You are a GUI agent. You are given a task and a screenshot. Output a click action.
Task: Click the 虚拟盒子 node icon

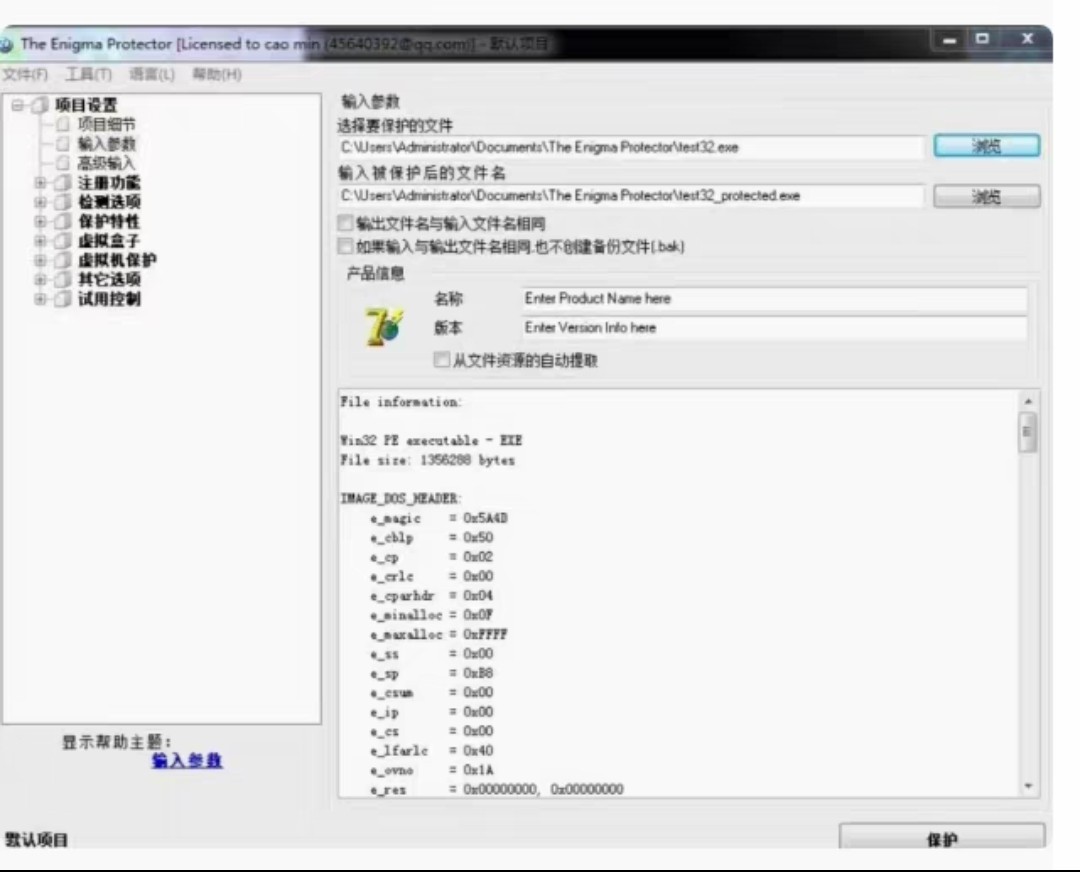[63, 240]
